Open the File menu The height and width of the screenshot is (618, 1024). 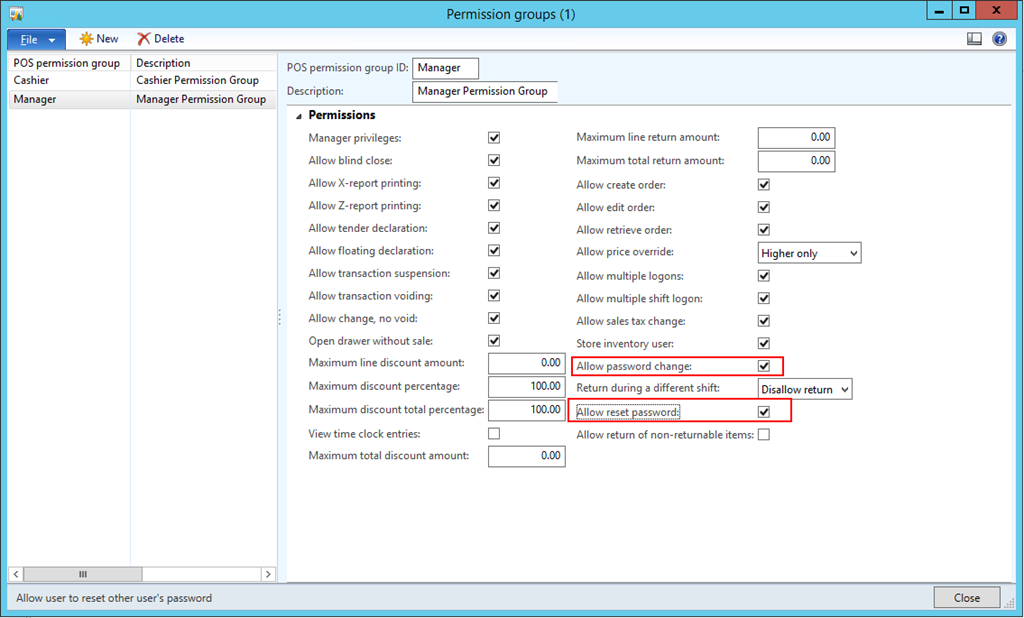coord(37,39)
